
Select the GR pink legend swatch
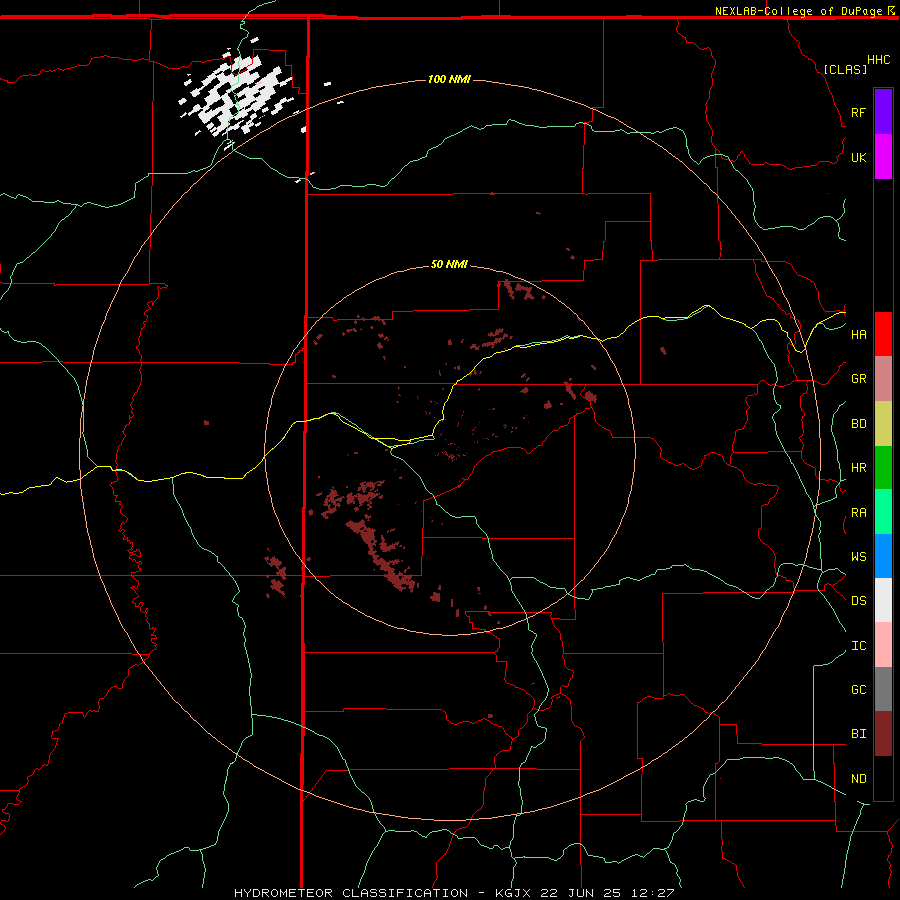click(883, 379)
